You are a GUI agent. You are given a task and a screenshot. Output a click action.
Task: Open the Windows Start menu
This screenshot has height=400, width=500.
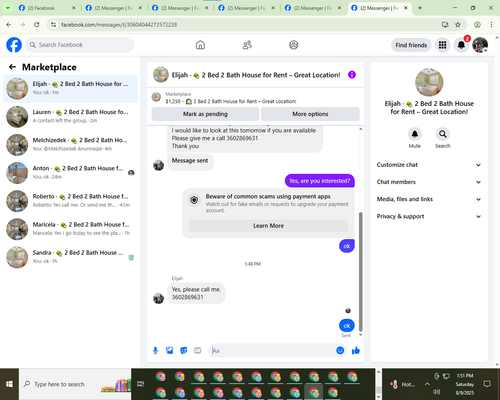click(9, 384)
